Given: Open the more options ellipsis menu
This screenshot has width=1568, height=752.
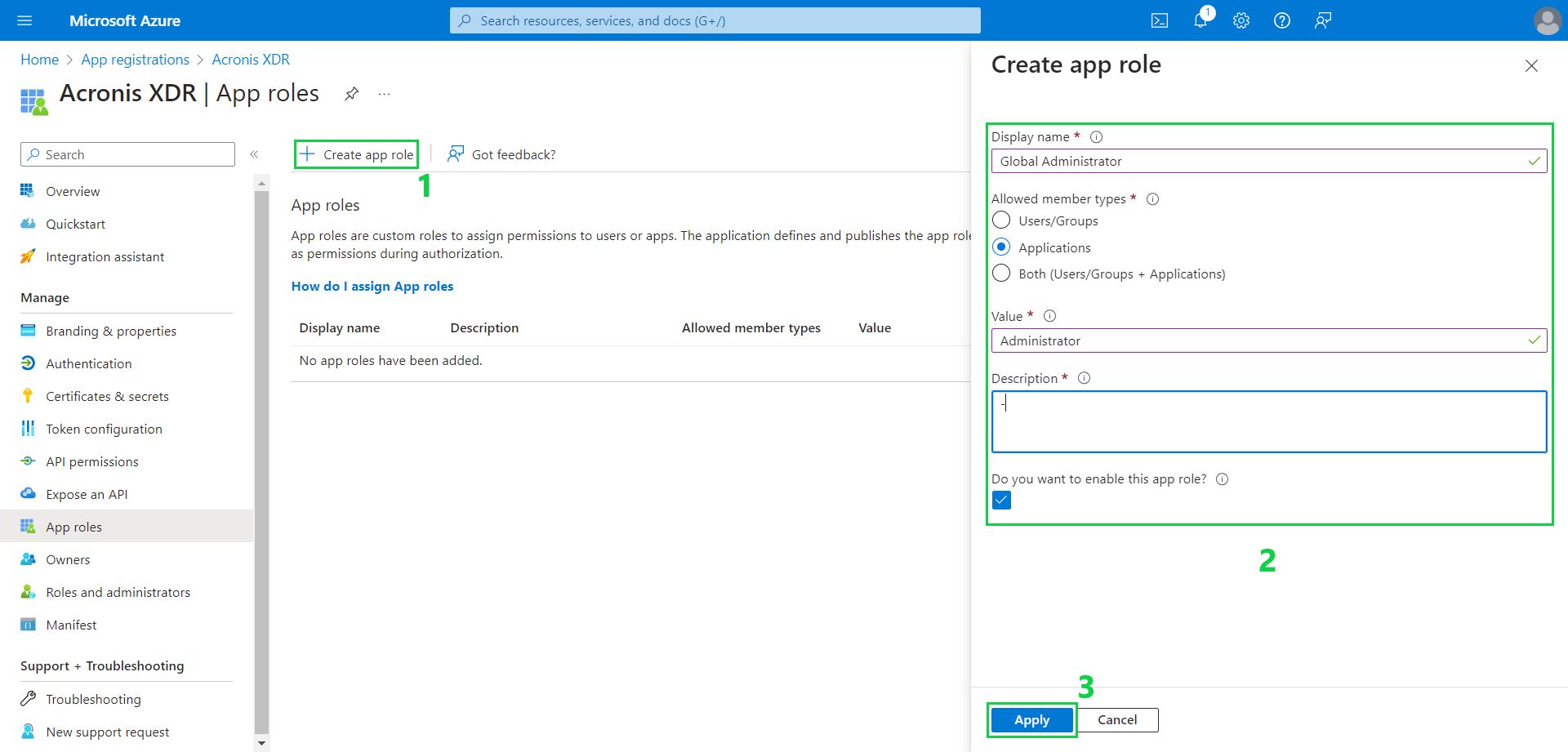Looking at the screenshot, I should point(384,94).
